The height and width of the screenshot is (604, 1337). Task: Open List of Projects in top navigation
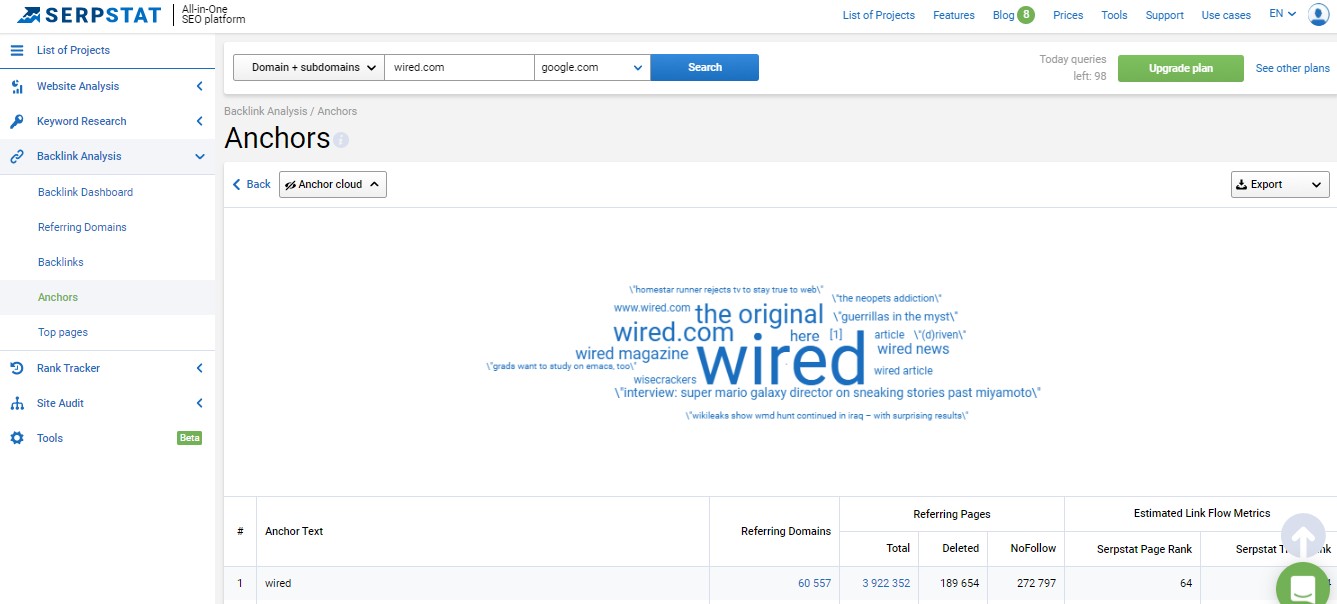[879, 15]
